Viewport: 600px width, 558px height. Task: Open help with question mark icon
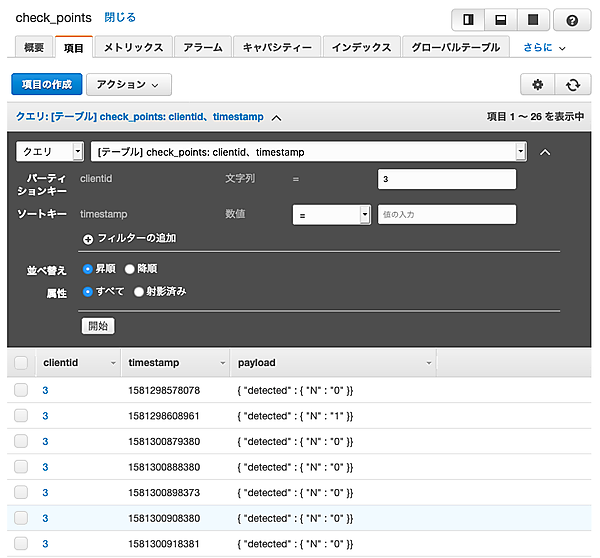pos(571,19)
